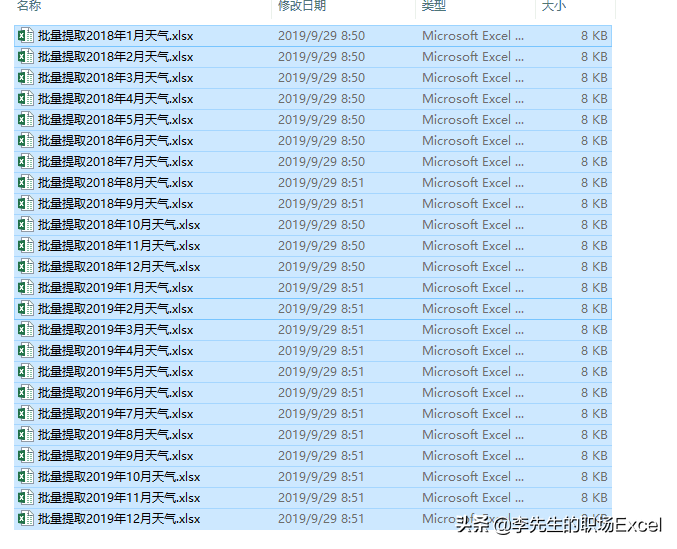Select file name 批量提取2019年2月天气.xlsx
The image size is (677, 549).
pyautogui.click(x=115, y=309)
